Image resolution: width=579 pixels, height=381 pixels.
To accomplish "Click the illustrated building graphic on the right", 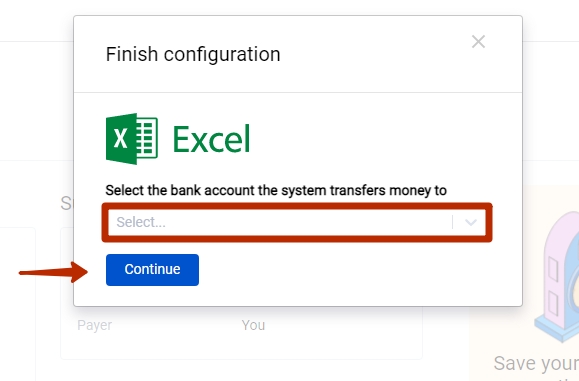I will [558, 276].
